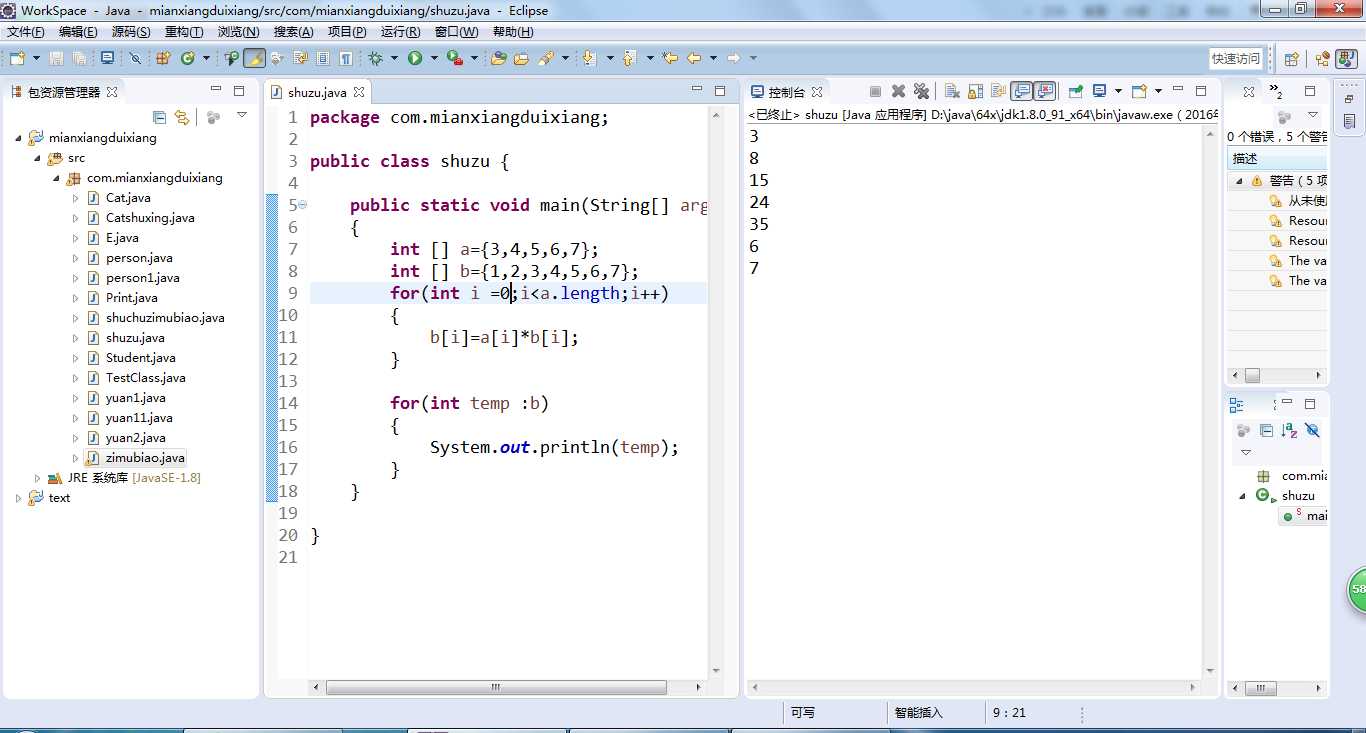Toggle Show Whitespace Characters pilcrow icon

point(345,58)
